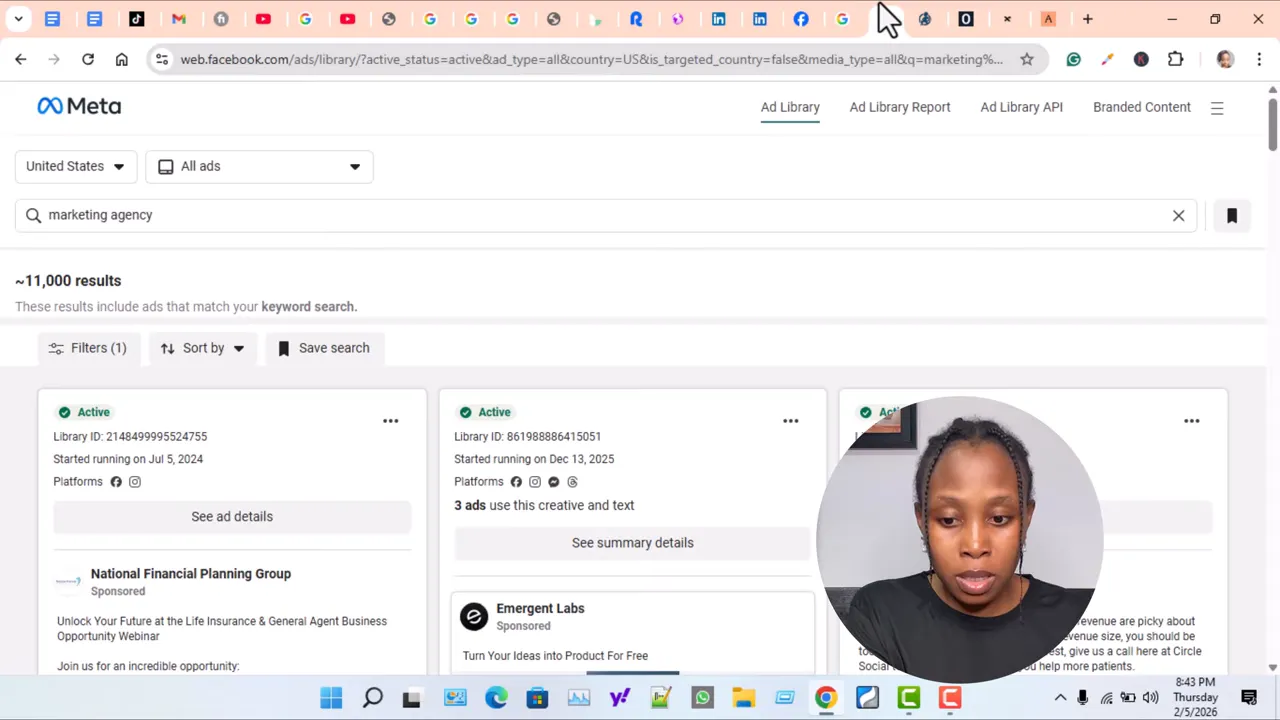Open the volume control in system tray
This screenshot has width=1280, height=720.
pyautogui.click(x=1150, y=698)
